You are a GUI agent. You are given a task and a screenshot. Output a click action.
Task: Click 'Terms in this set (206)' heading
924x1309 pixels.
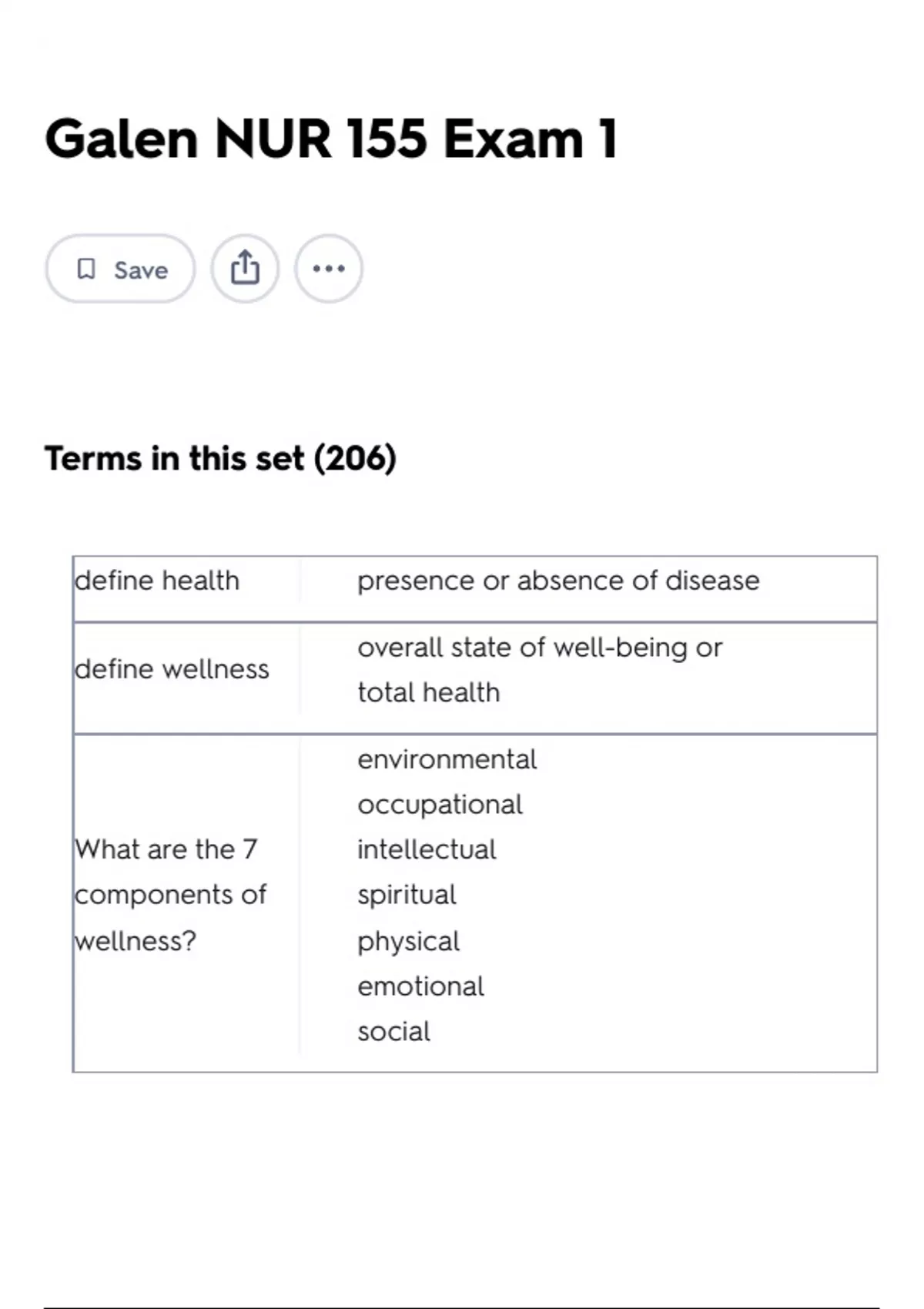tap(220, 458)
